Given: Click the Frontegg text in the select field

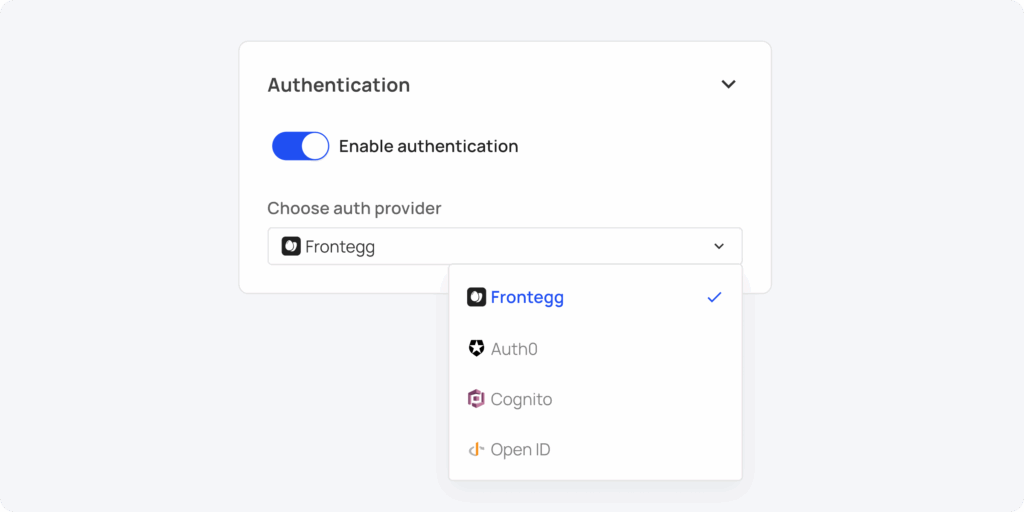Looking at the screenshot, I should click(x=340, y=247).
